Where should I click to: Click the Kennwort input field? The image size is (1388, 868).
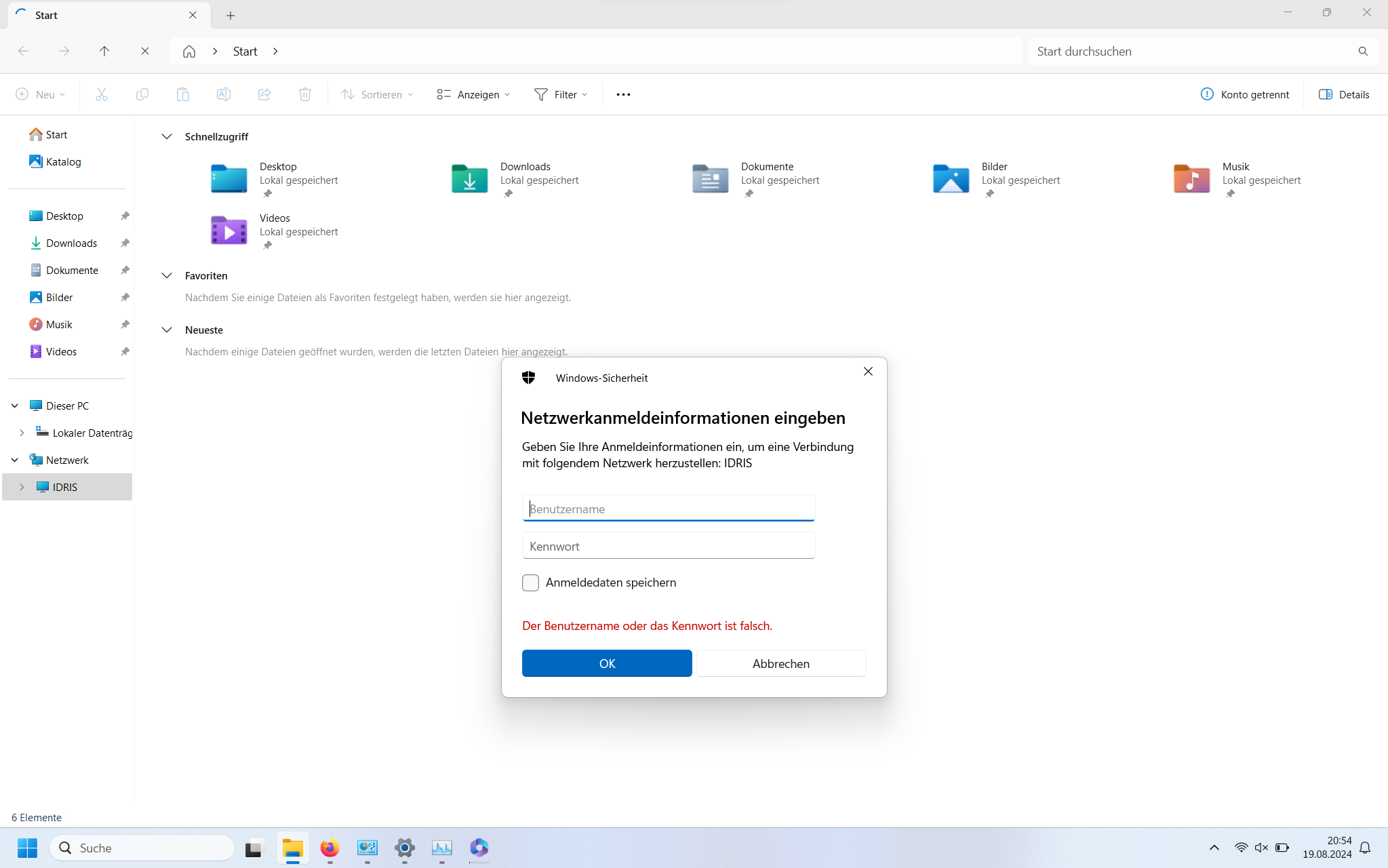tap(668, 547)
